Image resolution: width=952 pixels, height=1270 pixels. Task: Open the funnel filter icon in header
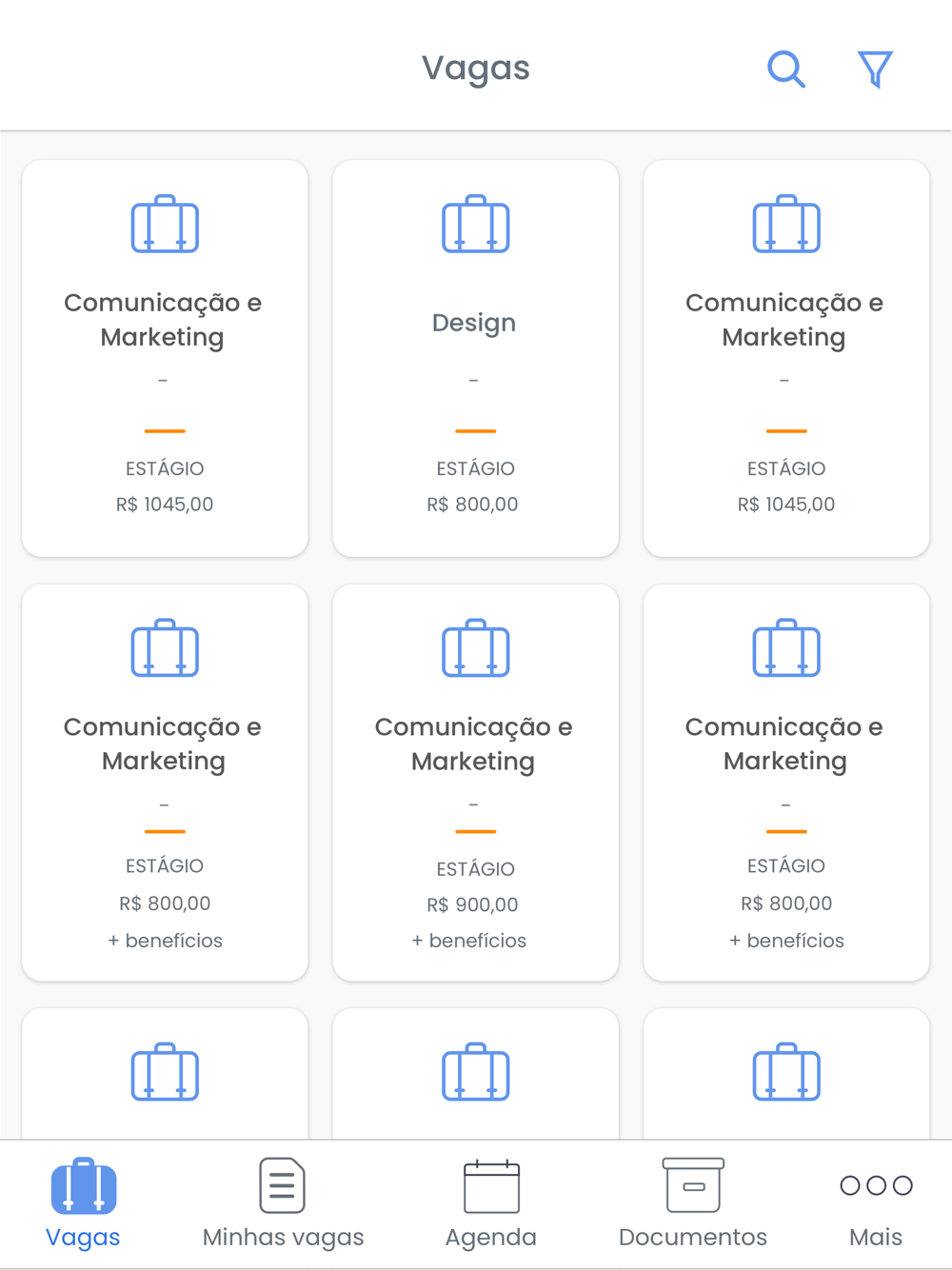click(875, 69)
